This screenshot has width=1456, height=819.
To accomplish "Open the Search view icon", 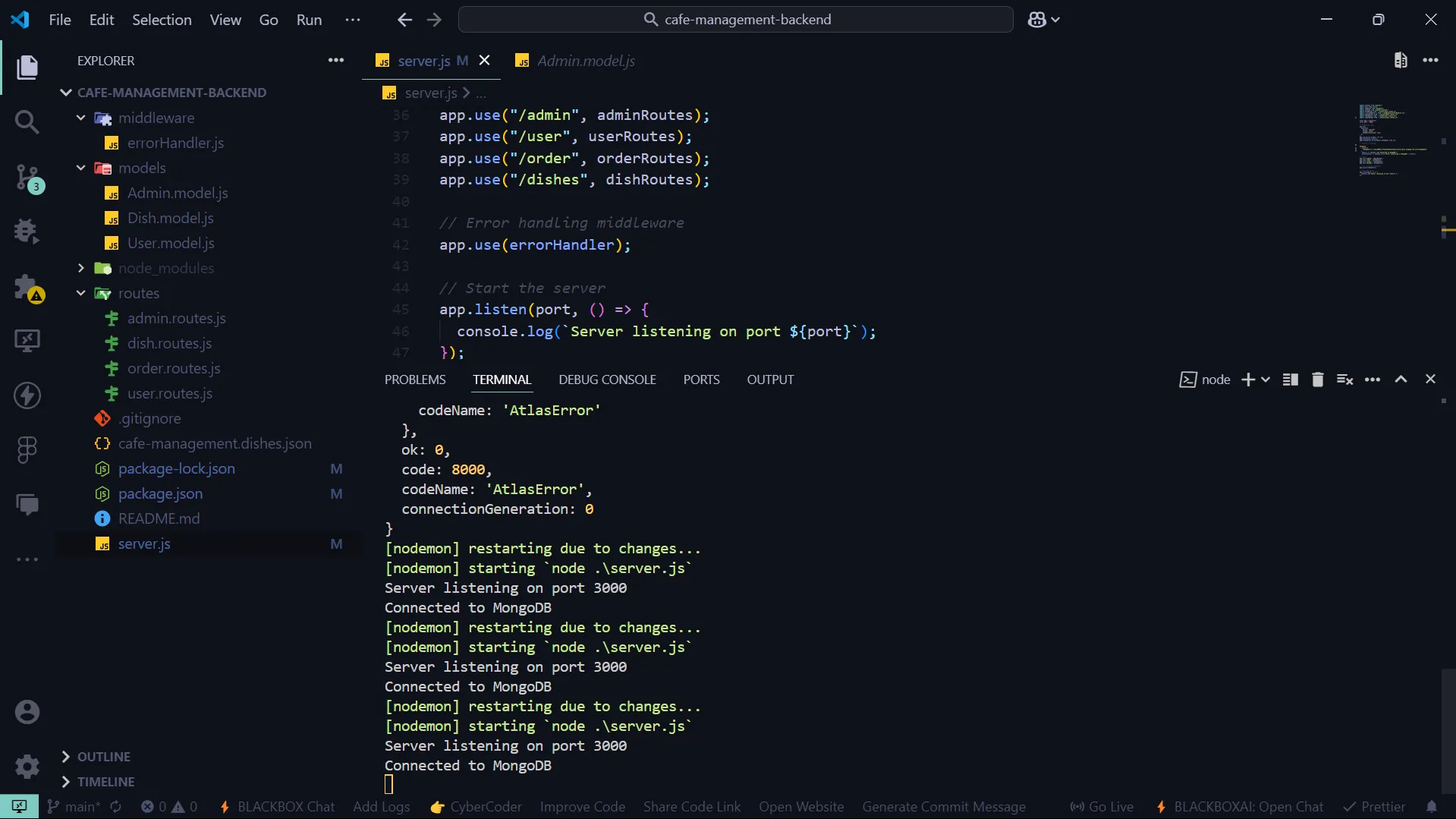I will pos(27,121).
